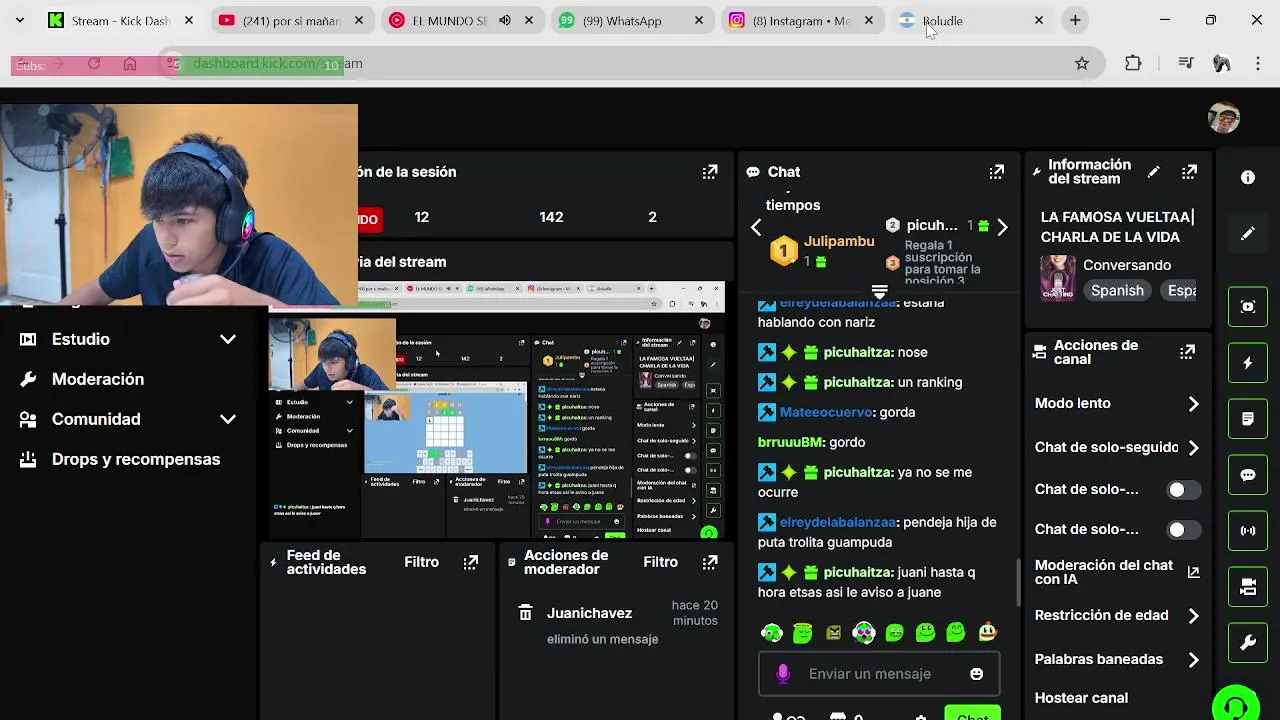Open the profile avatar at the dashboard corner
Image resolution: width=1280 pixels, height=720 pixels.
click(x=1224, y=118)
